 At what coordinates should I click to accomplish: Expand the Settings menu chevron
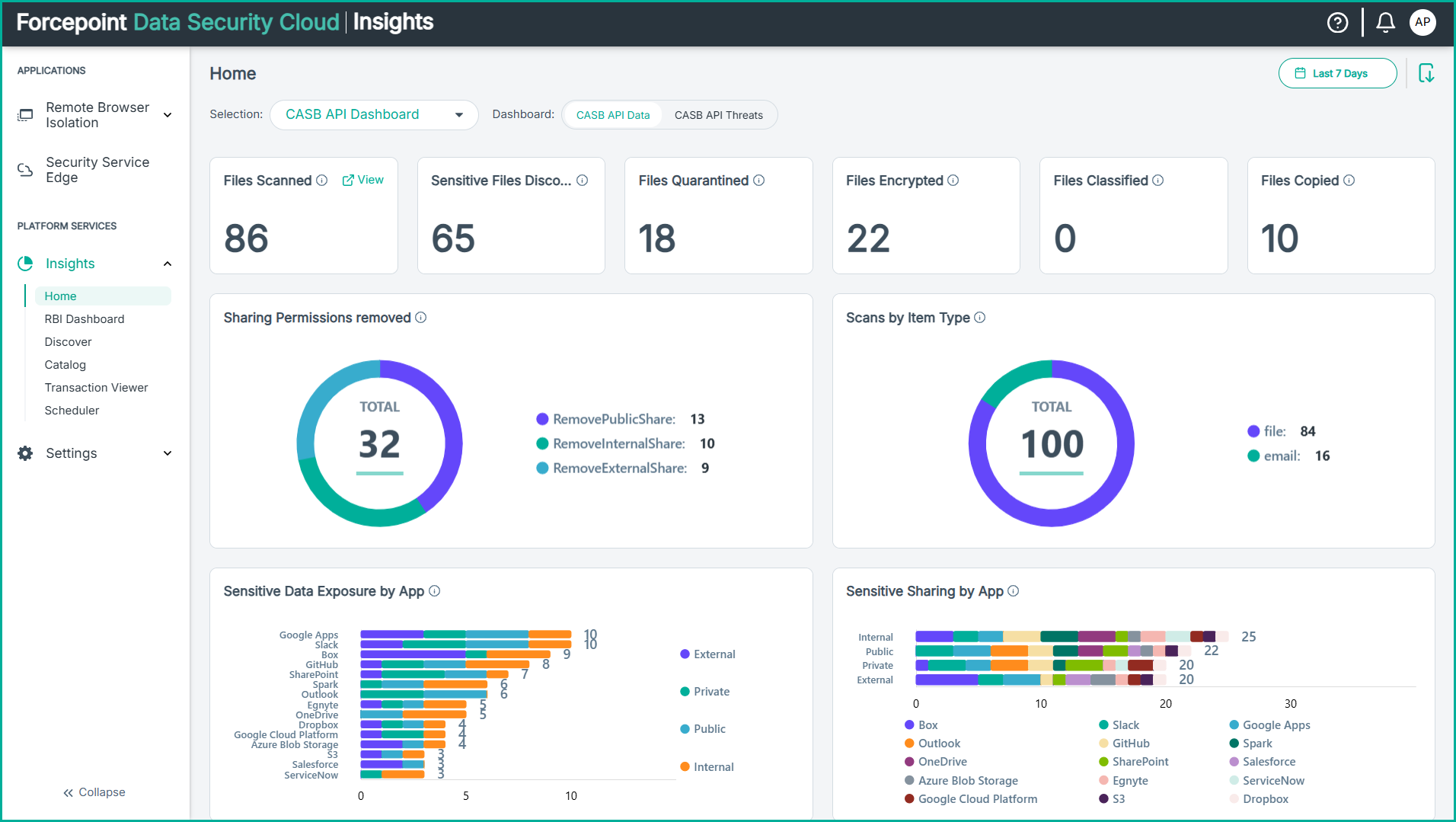[168, 453]
